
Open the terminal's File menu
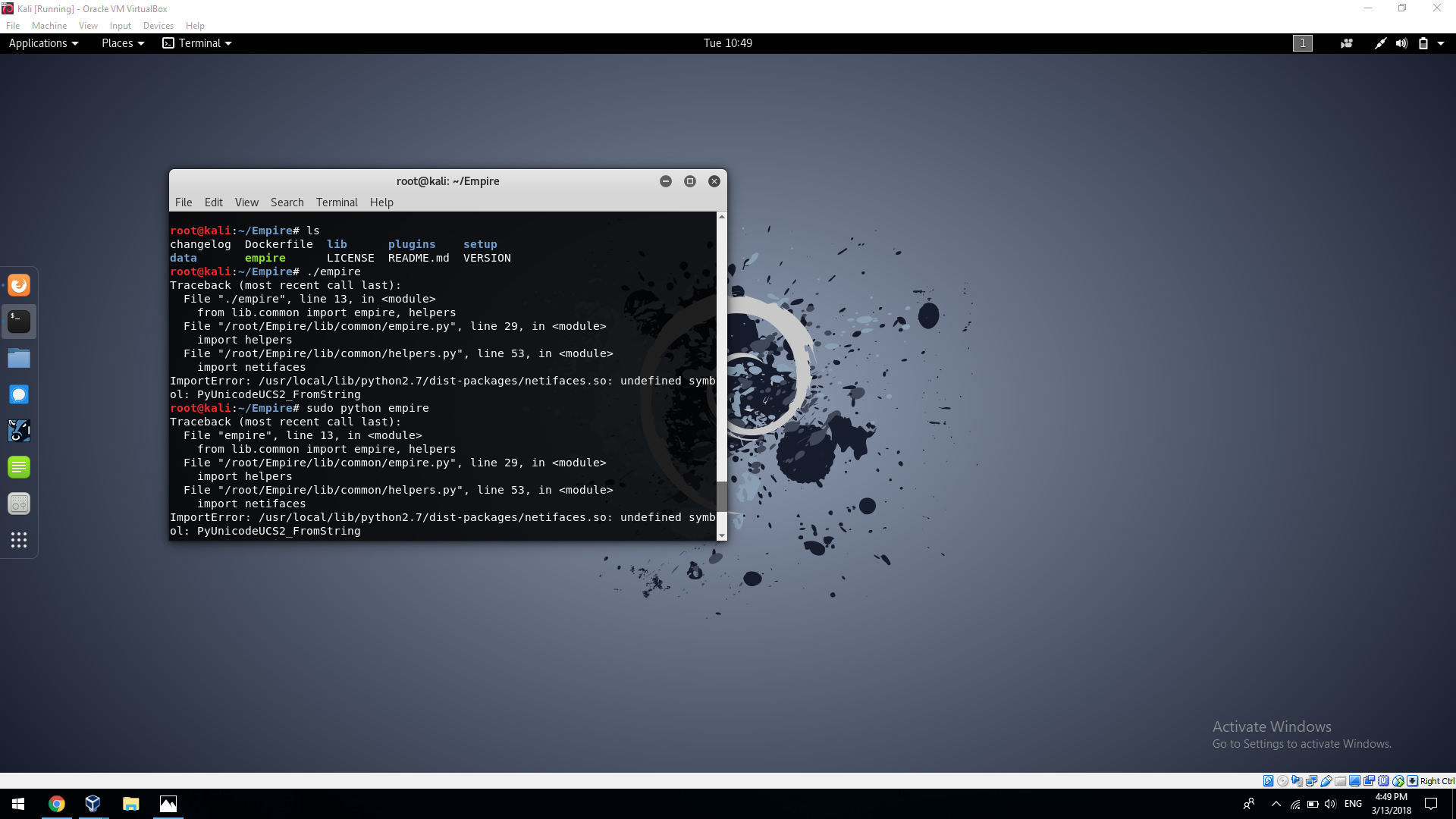(x=184, y=202)
